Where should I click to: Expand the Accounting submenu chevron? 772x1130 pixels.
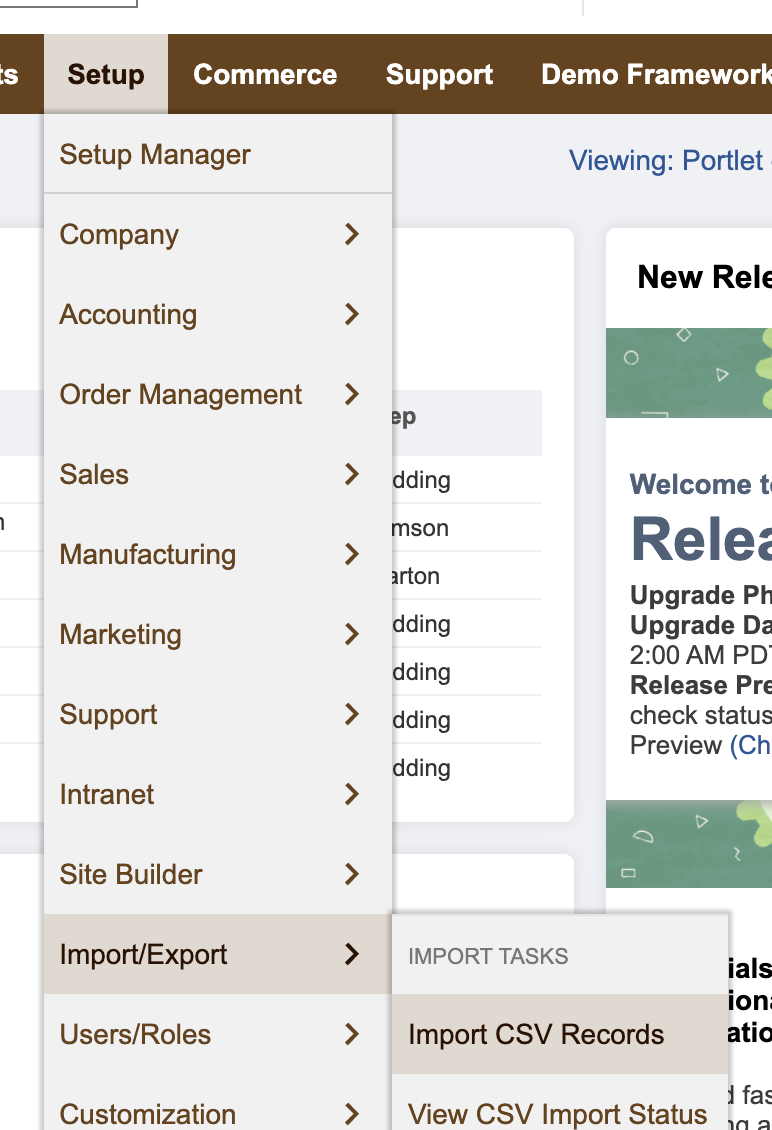[x=351, y=314]
